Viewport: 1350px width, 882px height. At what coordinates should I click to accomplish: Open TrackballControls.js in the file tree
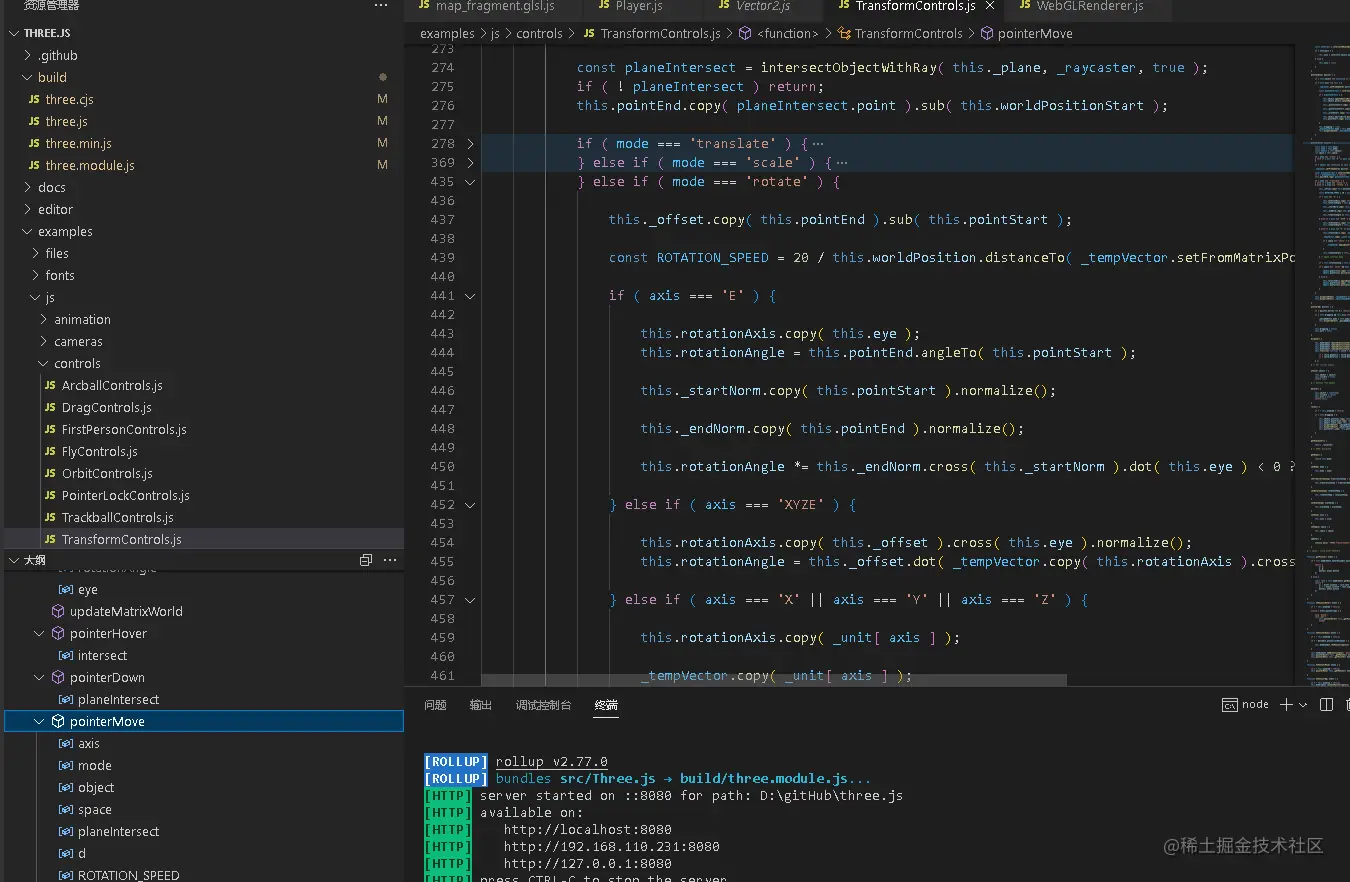(x=204, y=517)
